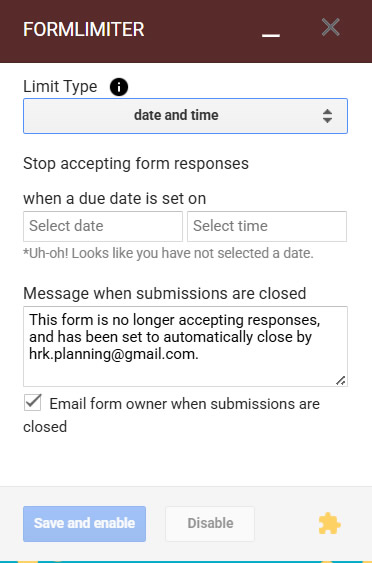Close the FormLimiter sidebar

pyautogui.click(x=330, y=28)
